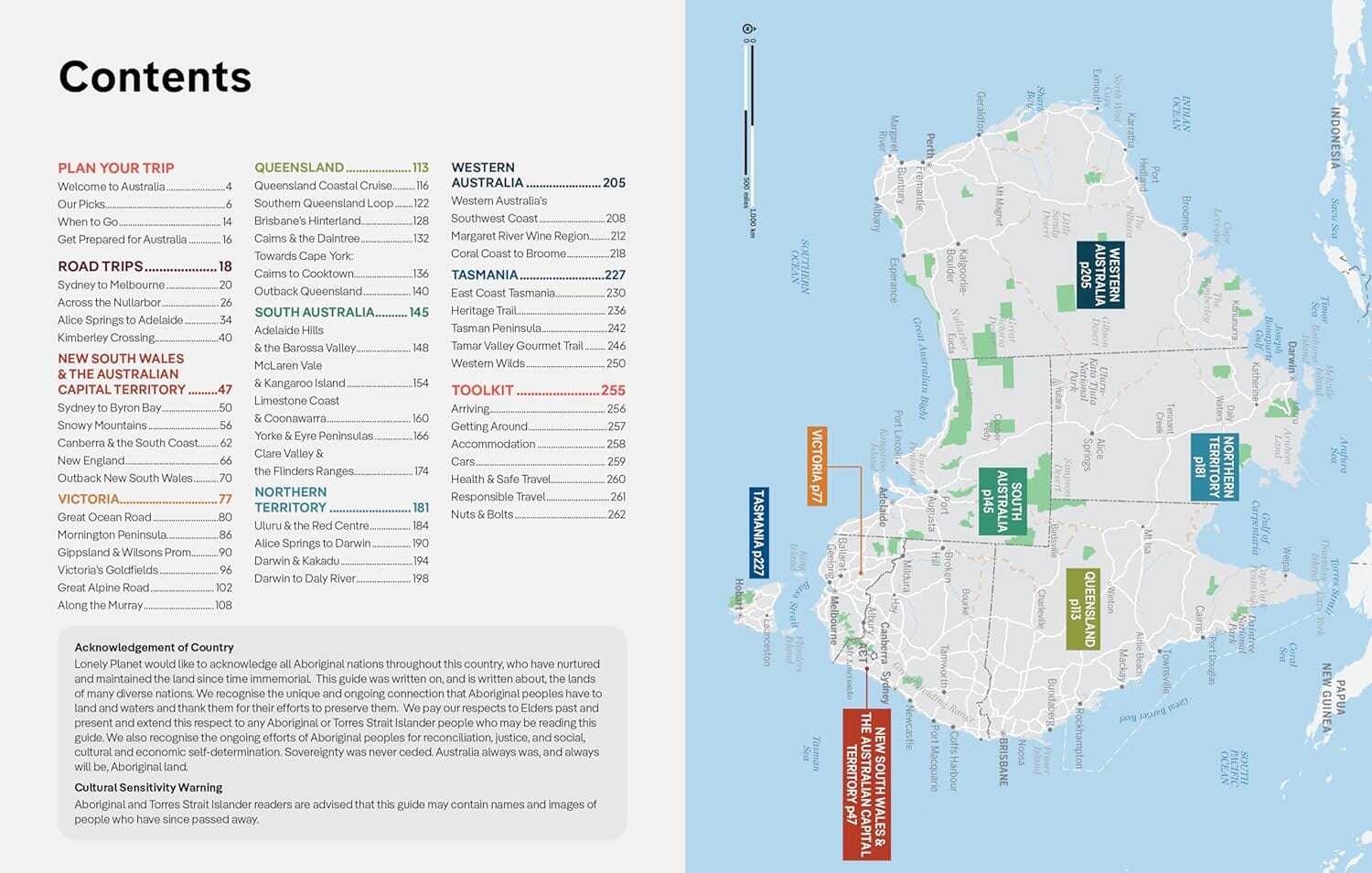Click the orange Victoria p77 map label
Image resolution: width=1372 pixels, height=873 pixels.
[x=817, y=466]
